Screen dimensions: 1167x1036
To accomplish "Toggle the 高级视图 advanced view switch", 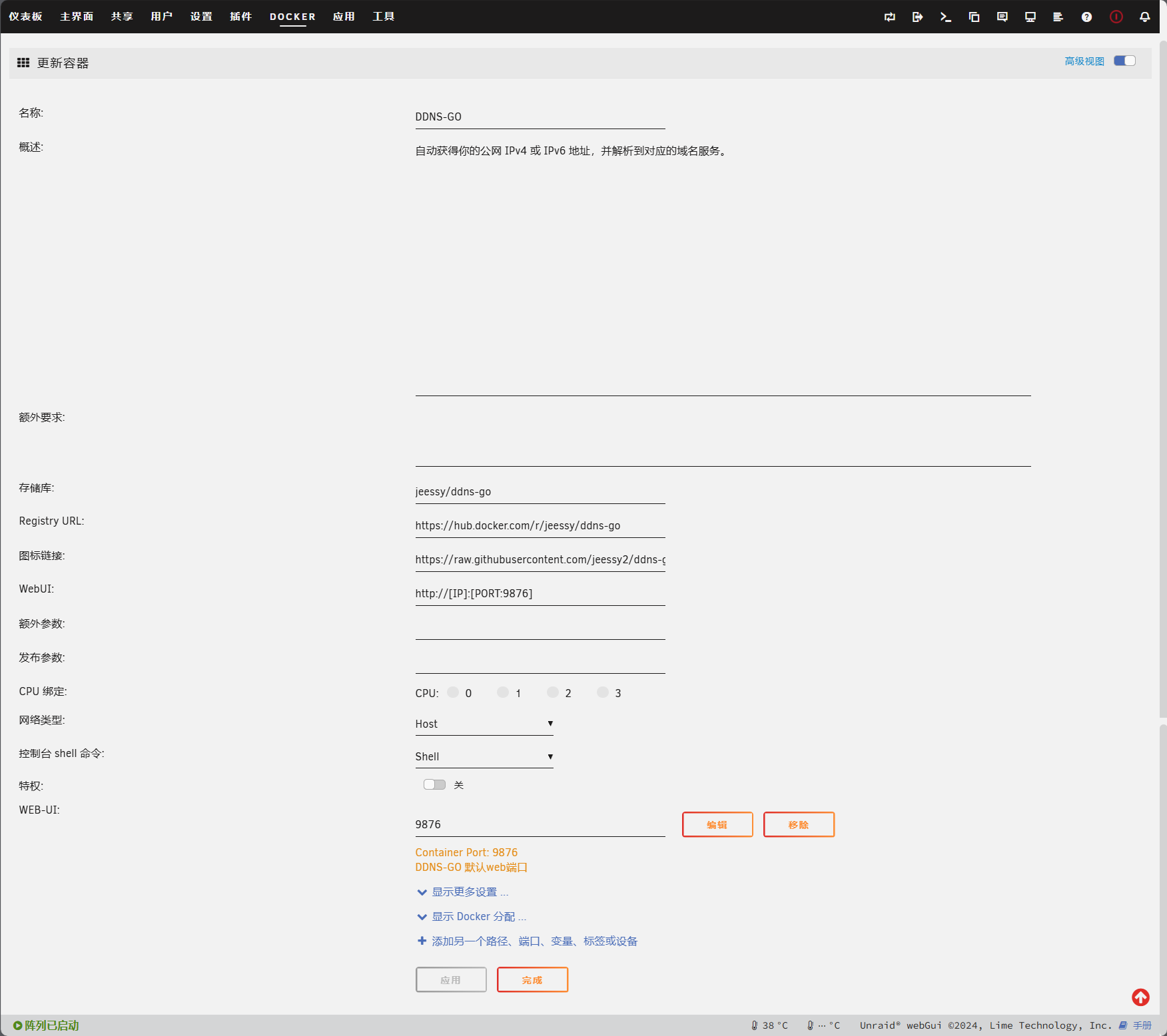I will 1124,61.
